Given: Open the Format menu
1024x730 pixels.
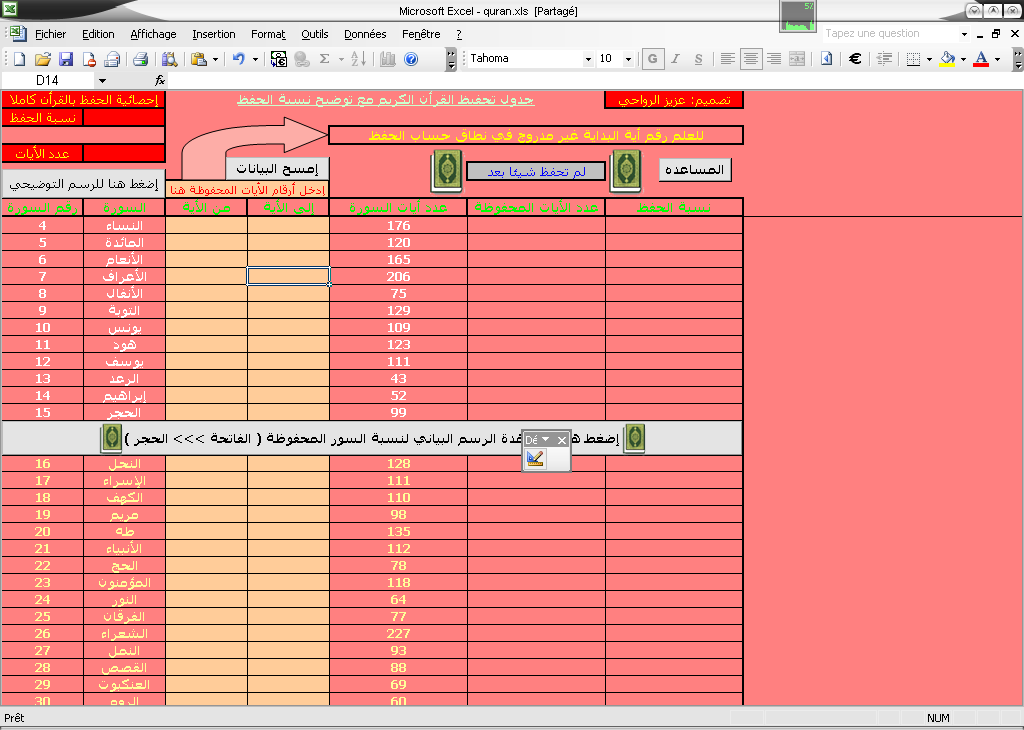Looking at the screenshot, I should click(268, 34).
